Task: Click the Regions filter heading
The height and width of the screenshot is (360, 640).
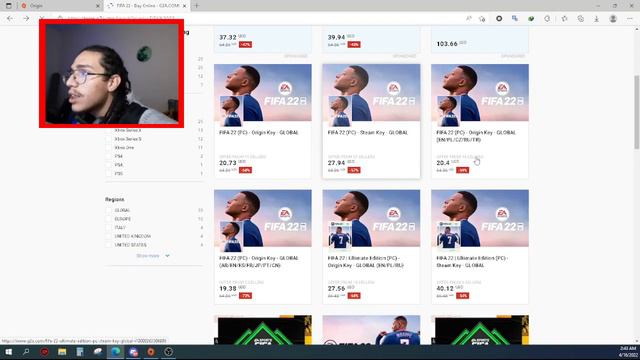Action: pyautogui.click(x=115, y=200)
